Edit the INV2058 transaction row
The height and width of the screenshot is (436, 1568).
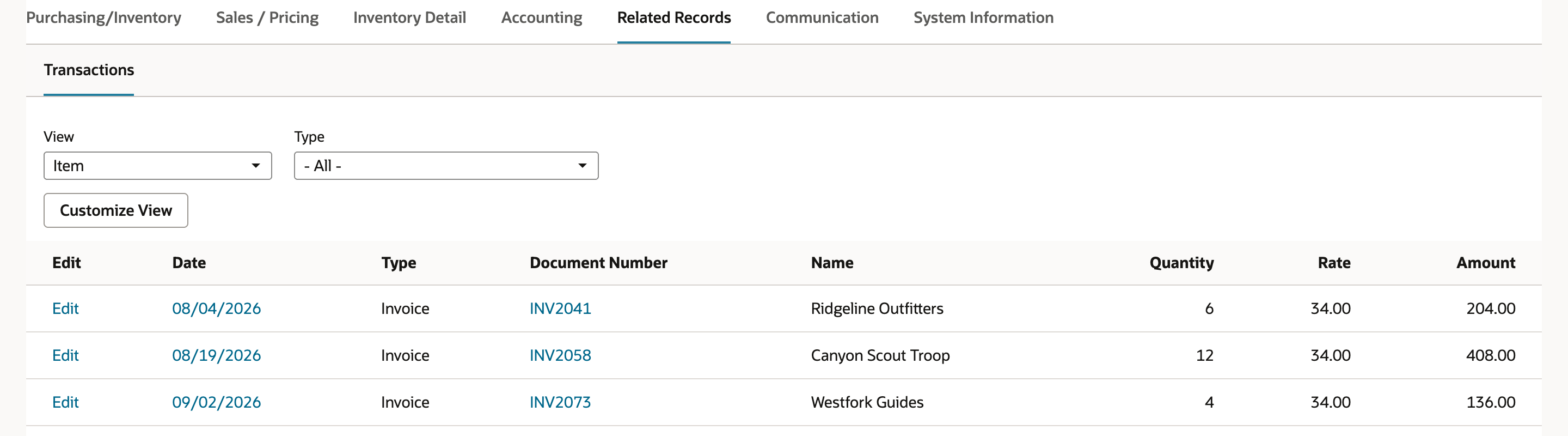(x=65, y=356)
